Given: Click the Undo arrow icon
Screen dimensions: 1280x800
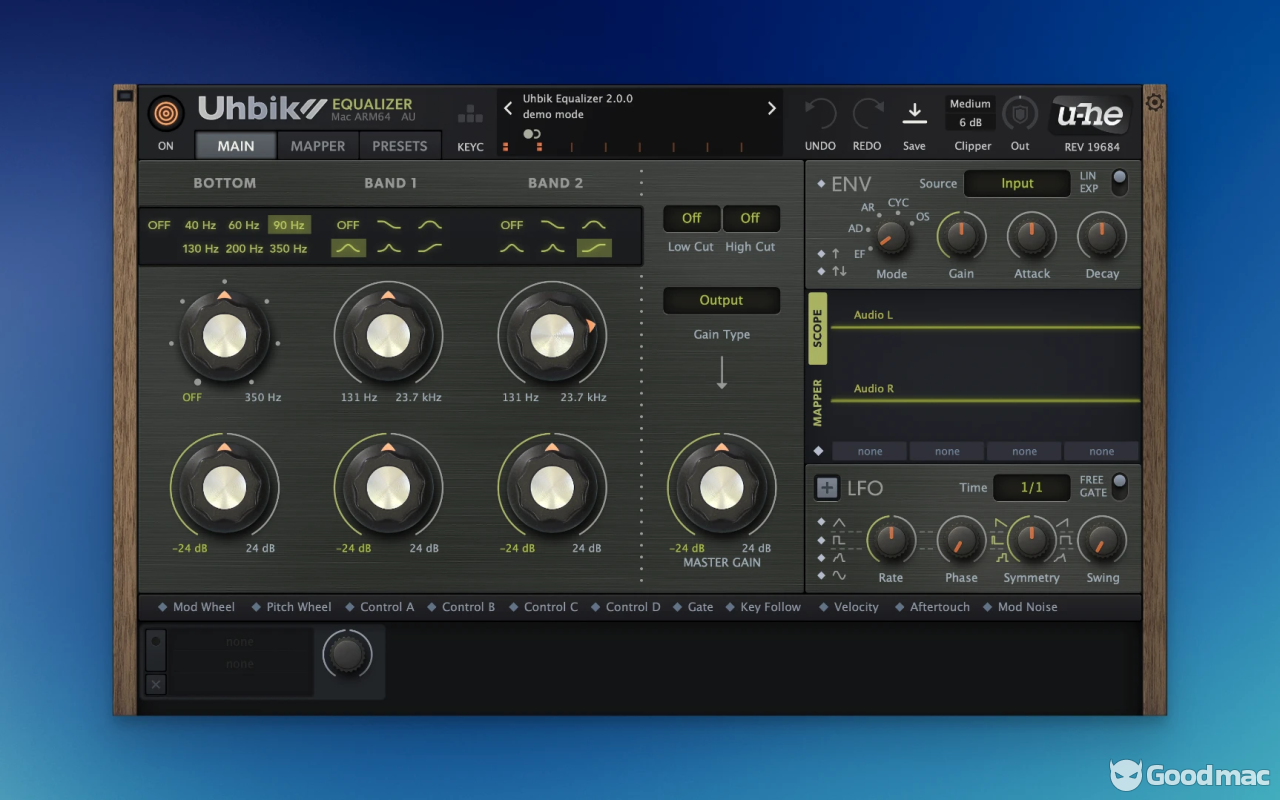Looking at the screenshot, I should click(x=820, y=114).
